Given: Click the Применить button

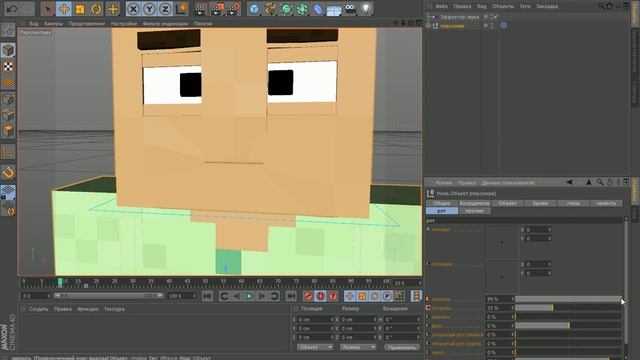Looking at the screenshot, I should [x=402, y=347].
